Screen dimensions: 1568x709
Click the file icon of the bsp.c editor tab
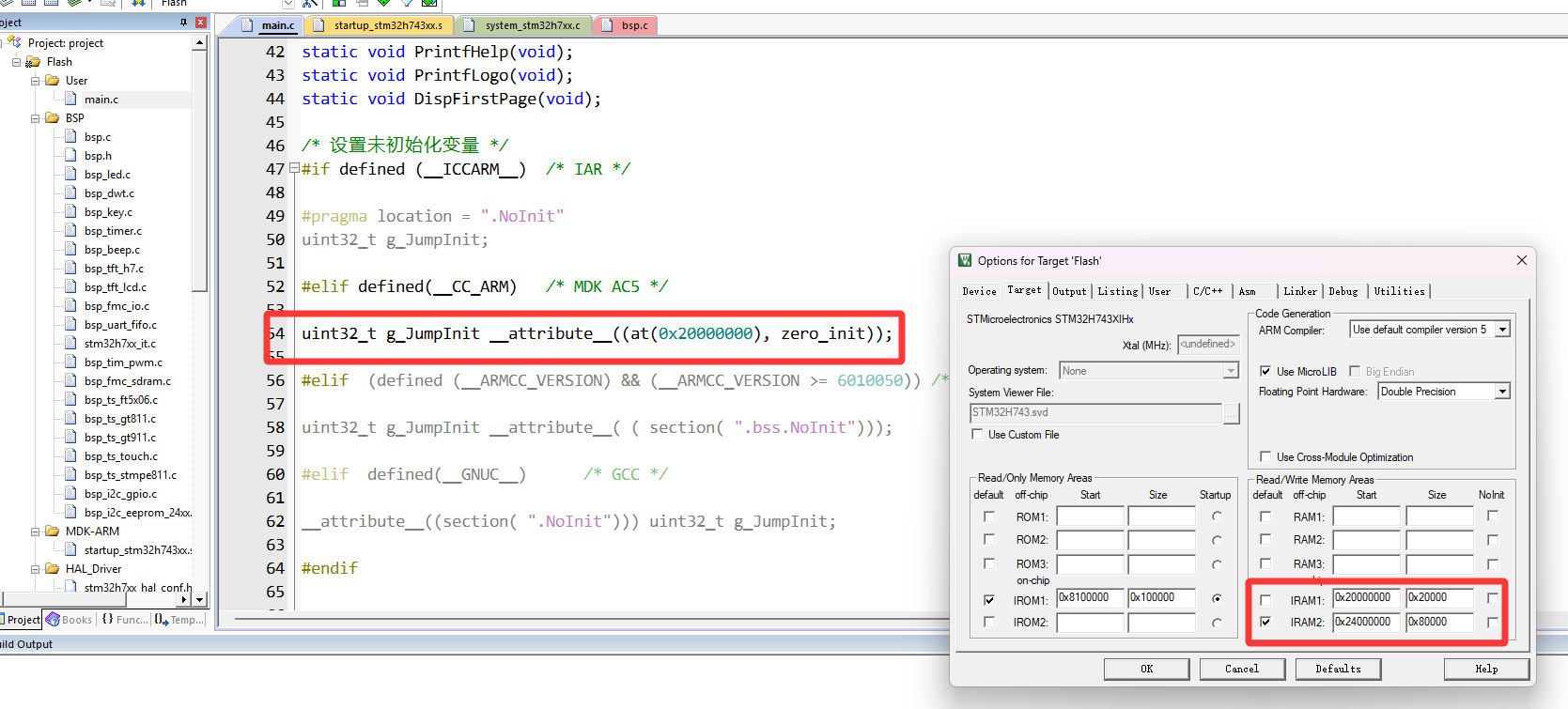click(x=607, y=25)
